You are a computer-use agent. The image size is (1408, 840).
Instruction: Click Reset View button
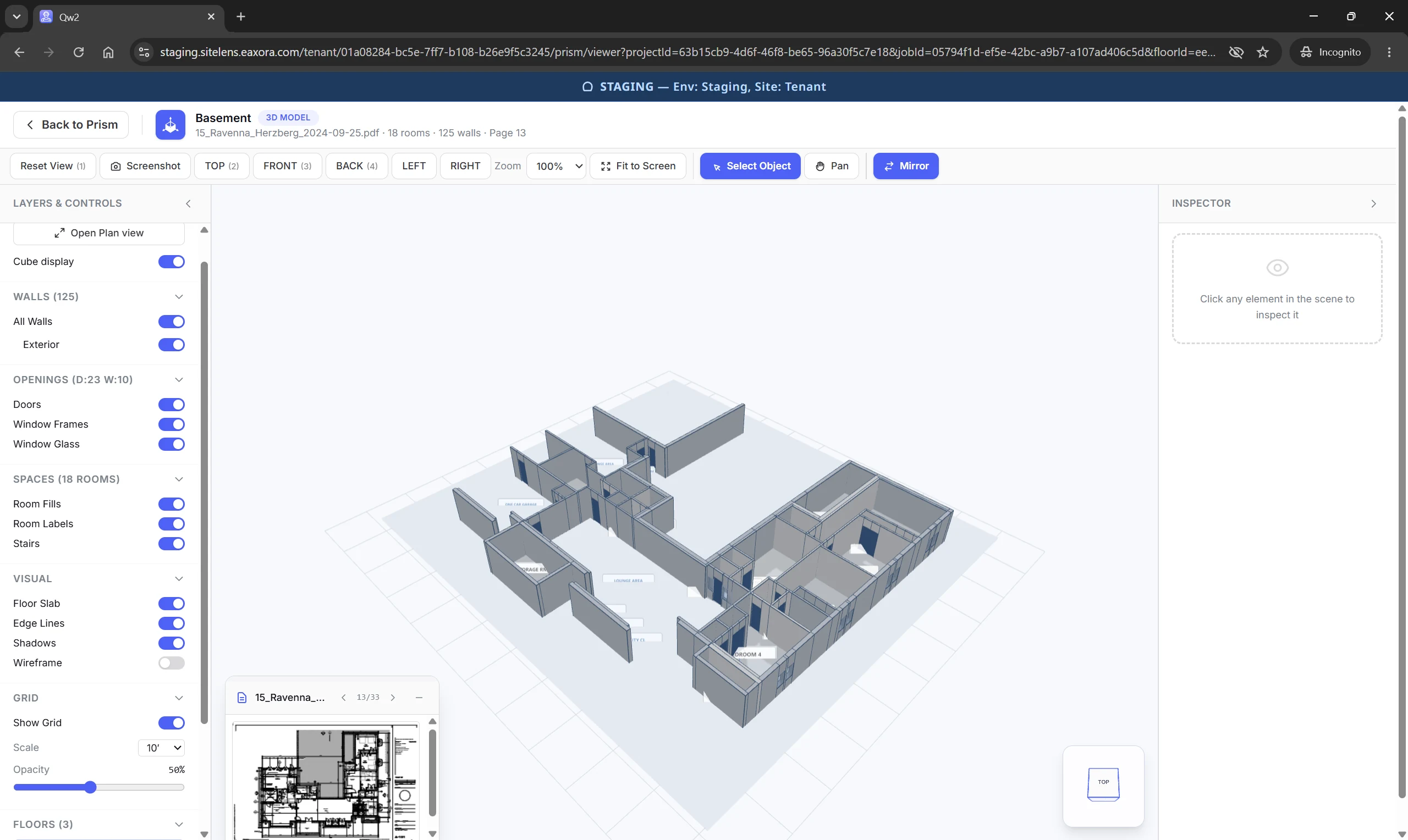click(53, 166)
